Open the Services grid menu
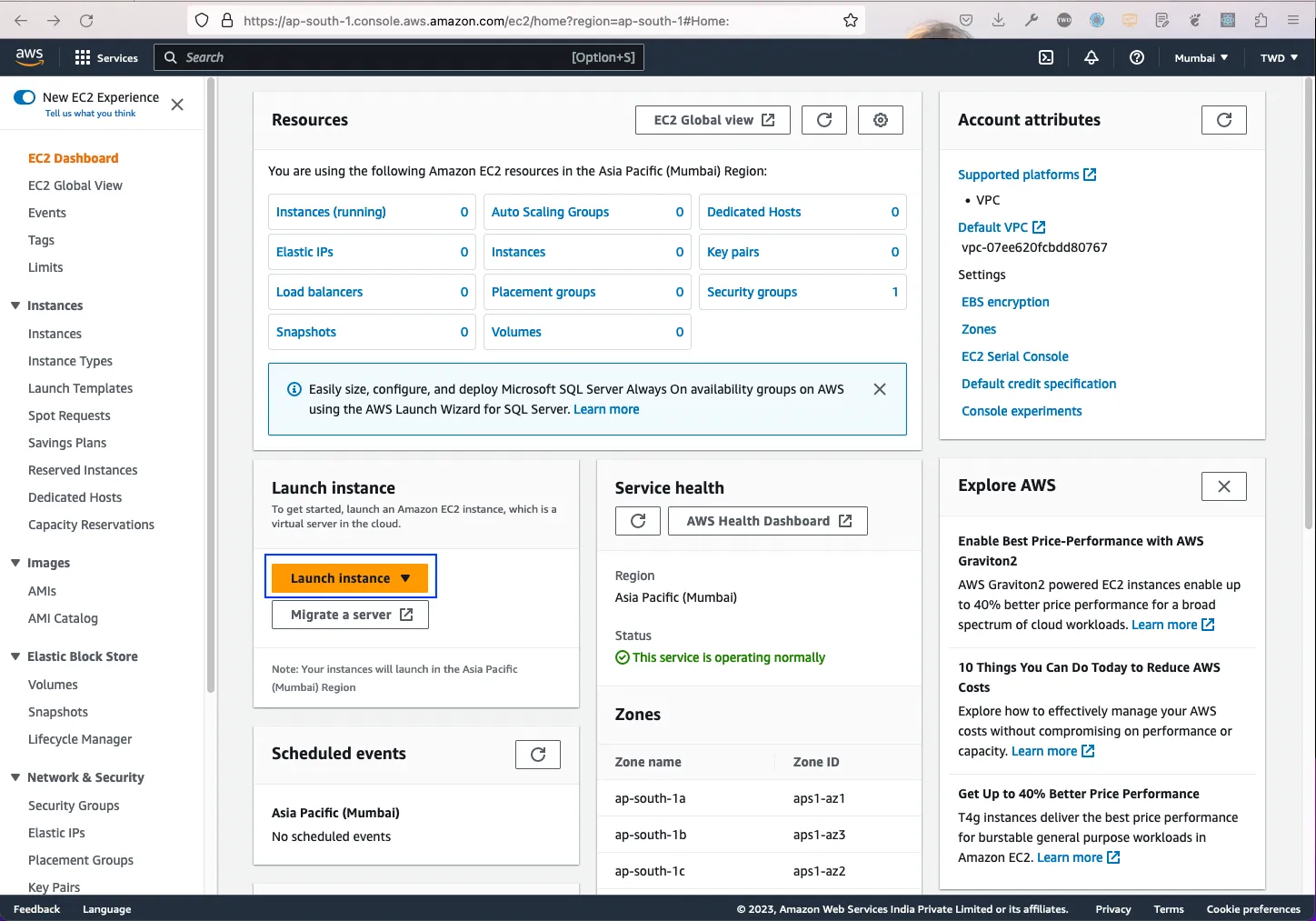 tap(106, 57)
